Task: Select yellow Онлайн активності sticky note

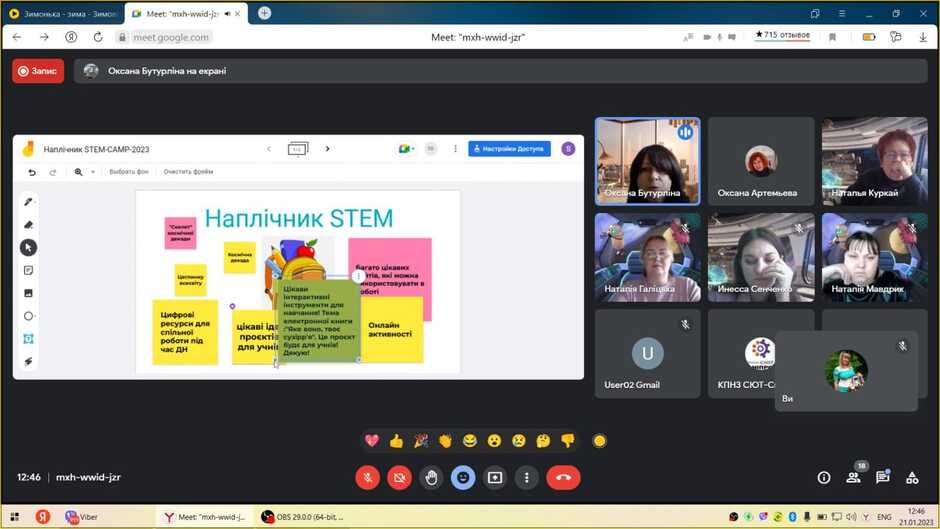Action: click(391, 330)
